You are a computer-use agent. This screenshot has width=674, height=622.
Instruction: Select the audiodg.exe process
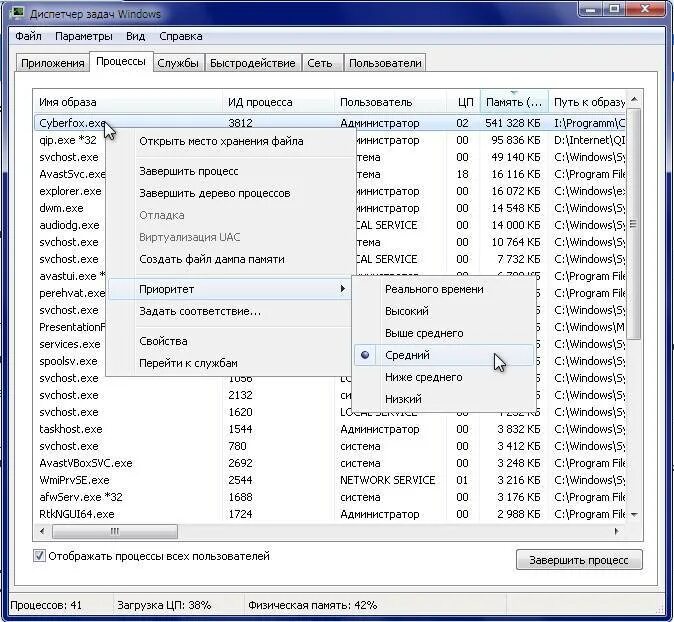pyautogui.click(x=69, y=225)
